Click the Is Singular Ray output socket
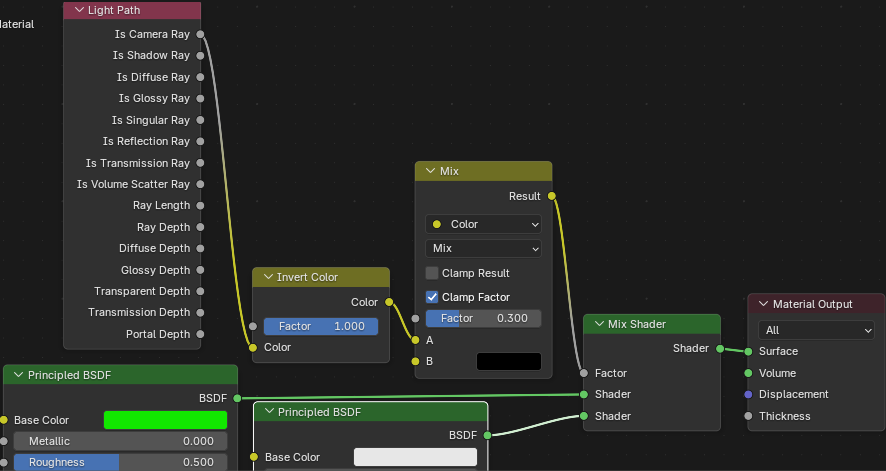The image size is (886, 471). pos(200,120)
